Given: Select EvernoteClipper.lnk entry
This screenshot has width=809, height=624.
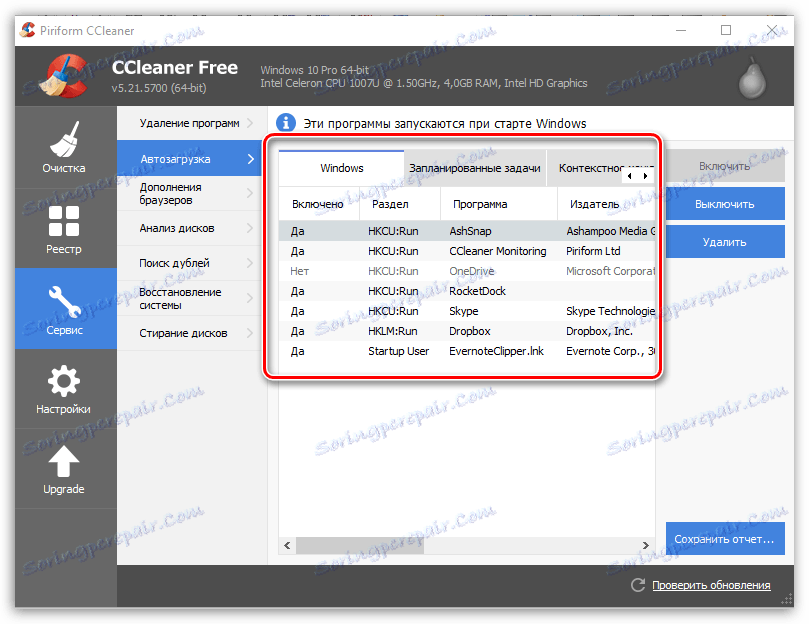Looking at the screenshot, I should 467,351.
